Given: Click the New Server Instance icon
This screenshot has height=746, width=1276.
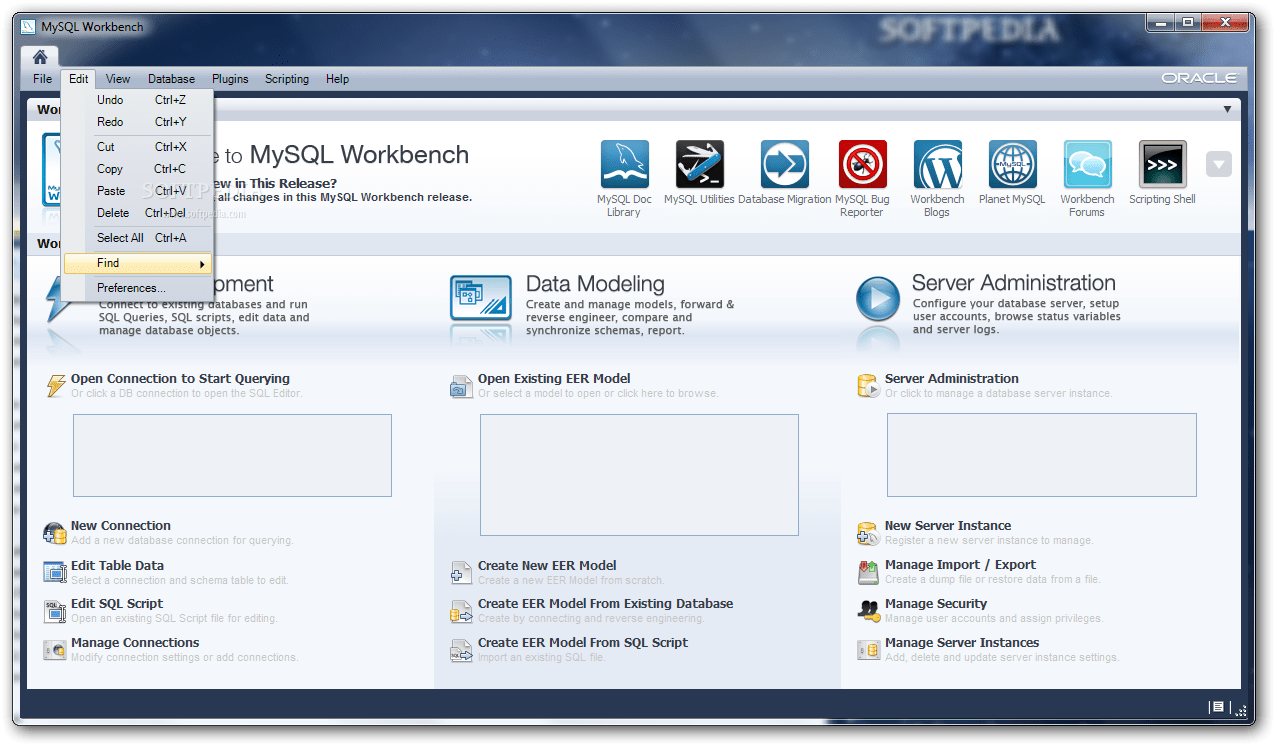Looking at the screenshot, I should 868,533.
